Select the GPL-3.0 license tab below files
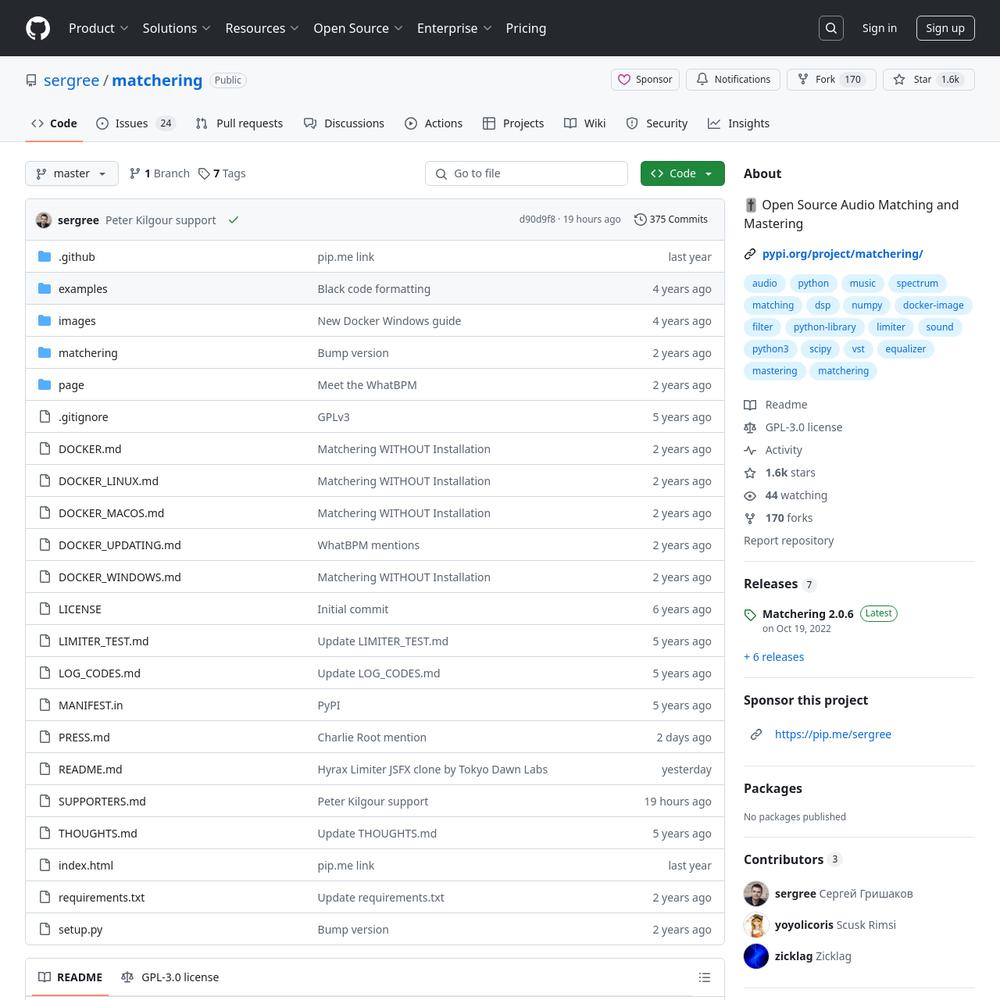 point(170,977)
